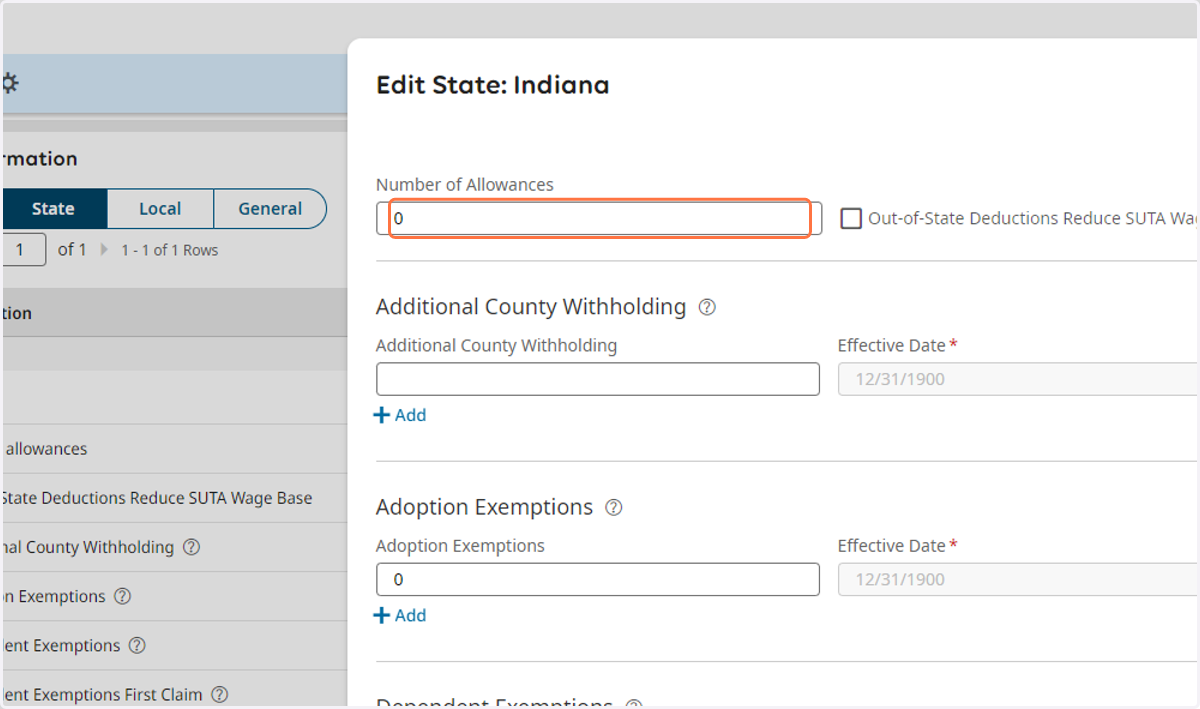Click help icon next to County Withholding row

coord(192,547)
